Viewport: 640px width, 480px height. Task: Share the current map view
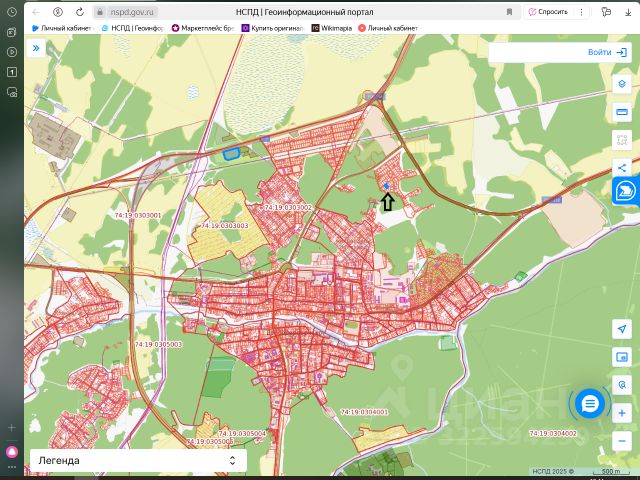pyautogui.click(x=622, y=168)
